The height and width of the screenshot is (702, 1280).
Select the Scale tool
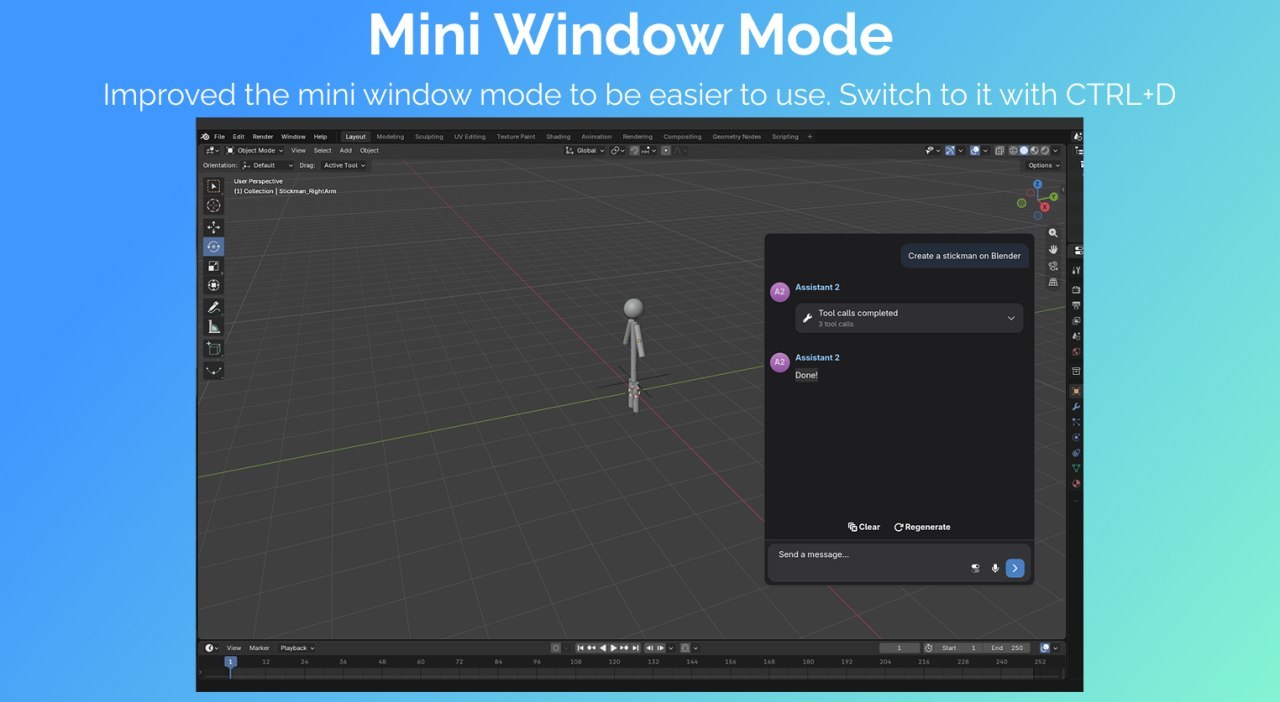(x=213, y=266)
